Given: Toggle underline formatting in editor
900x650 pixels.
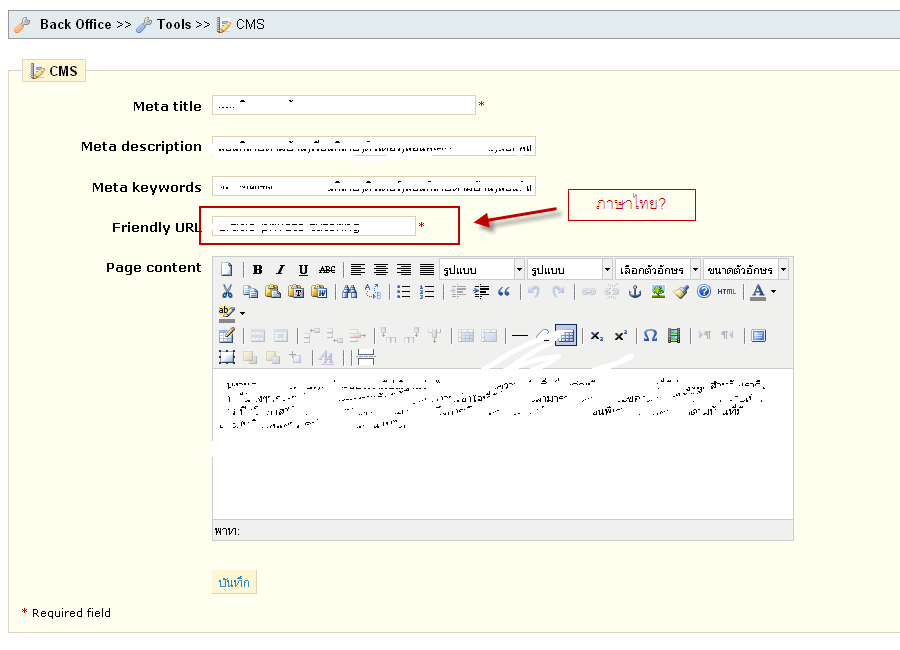Looking at the screenshot, I should click(x=304, y=269).
